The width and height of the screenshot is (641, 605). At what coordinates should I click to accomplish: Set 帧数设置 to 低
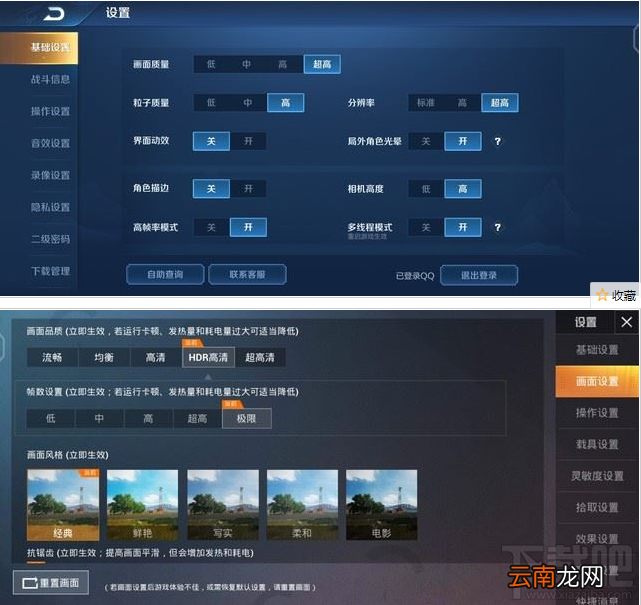[x=51, y=419]
